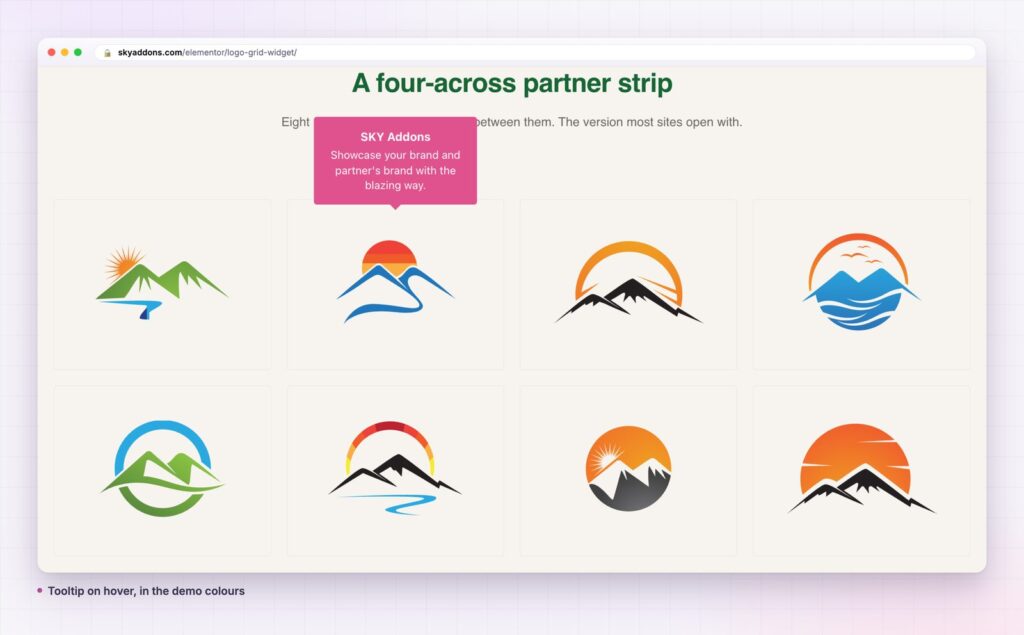Click the green mountain with sun and river logo

coord(162,283)
